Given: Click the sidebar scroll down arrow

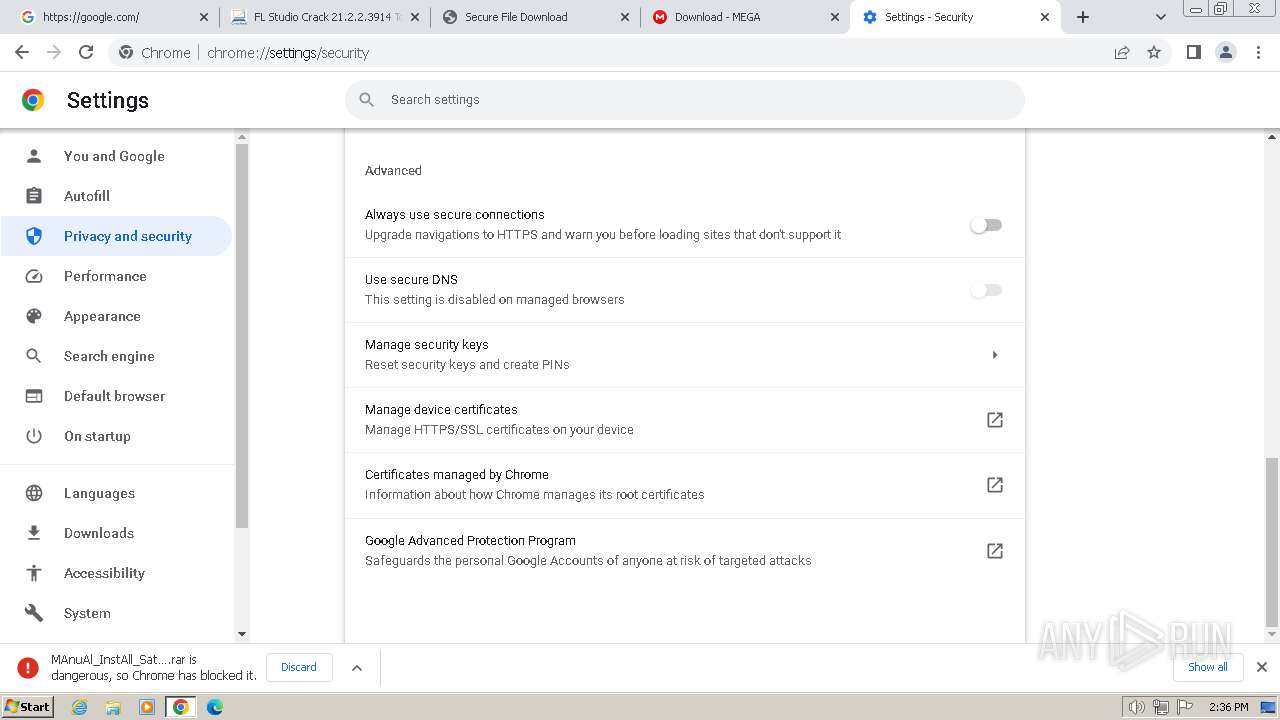Looking at the screenshot, I should 241,634.
